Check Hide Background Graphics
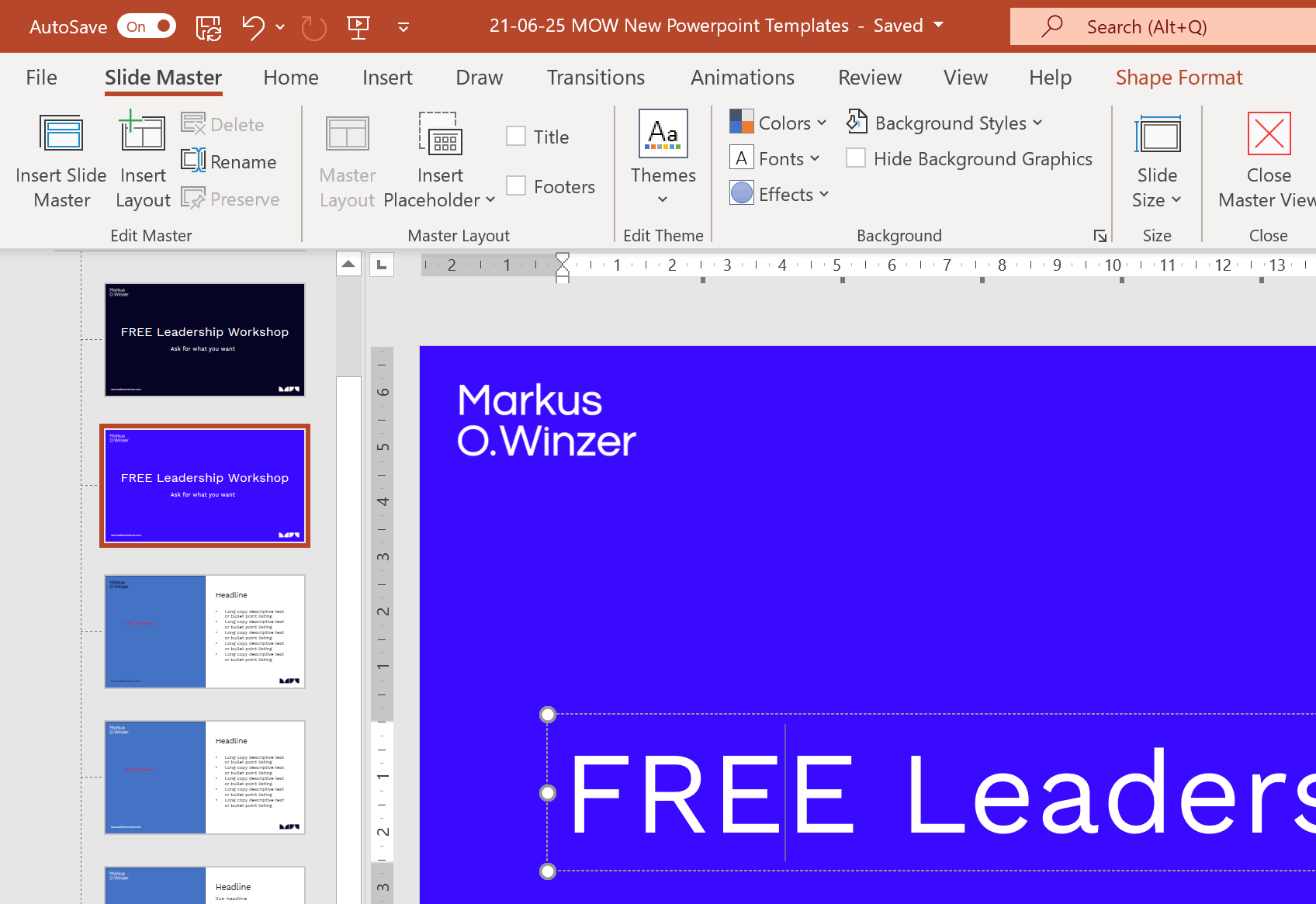Screen dimensions: 1316x904 856,158
